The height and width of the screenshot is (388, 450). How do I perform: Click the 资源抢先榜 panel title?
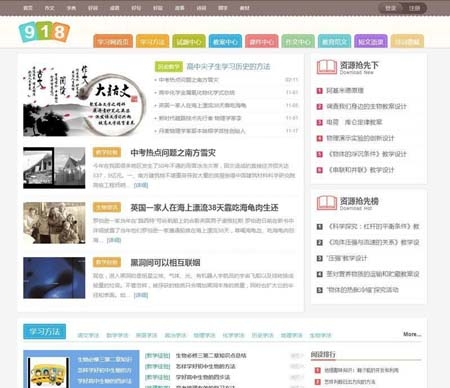(359, 201)
